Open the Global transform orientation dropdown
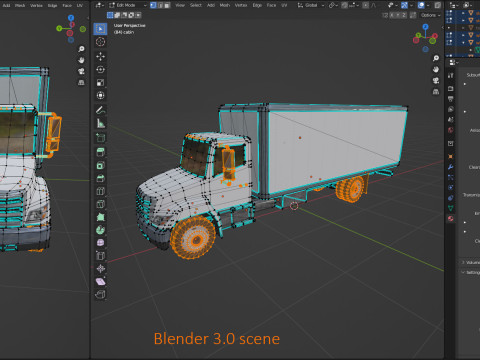The height and width of the screenshot is (360, 480). 311,5
